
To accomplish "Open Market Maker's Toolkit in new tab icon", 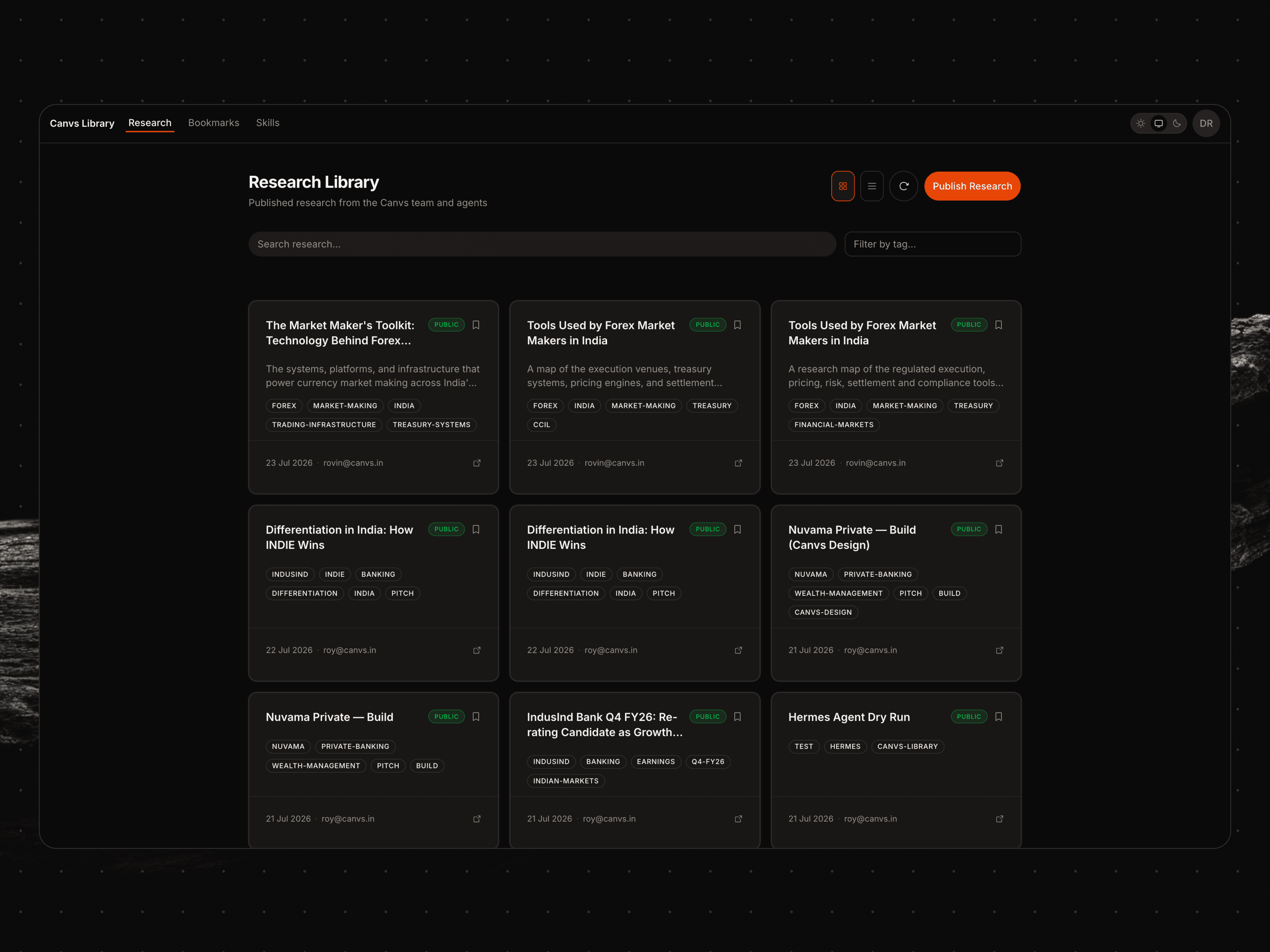I will click(477, 463).
